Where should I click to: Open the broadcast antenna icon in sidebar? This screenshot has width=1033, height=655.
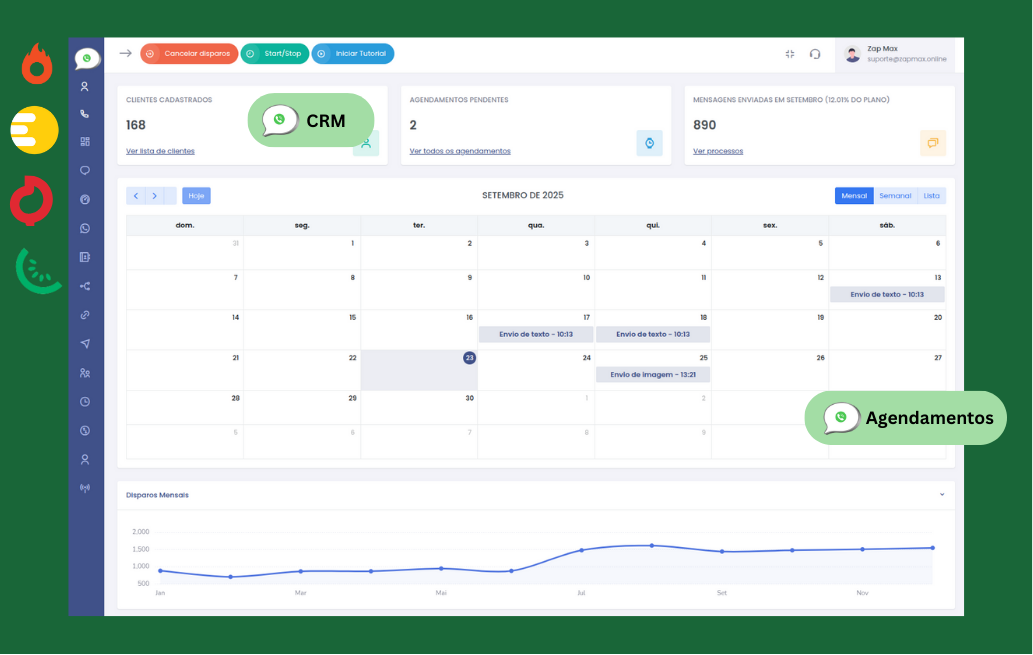[85, 488]
